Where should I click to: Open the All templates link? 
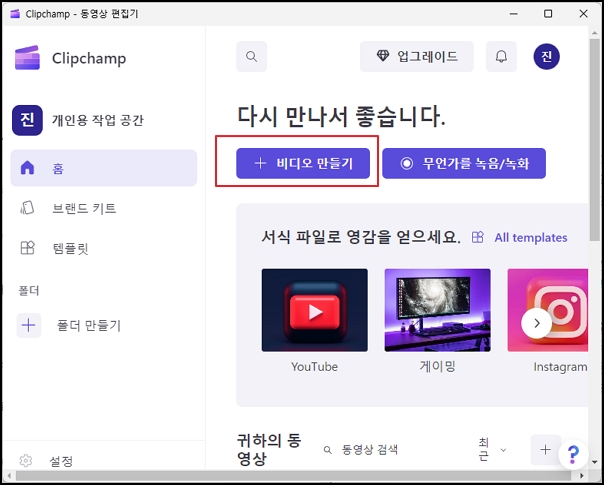[x=531, y=238]
